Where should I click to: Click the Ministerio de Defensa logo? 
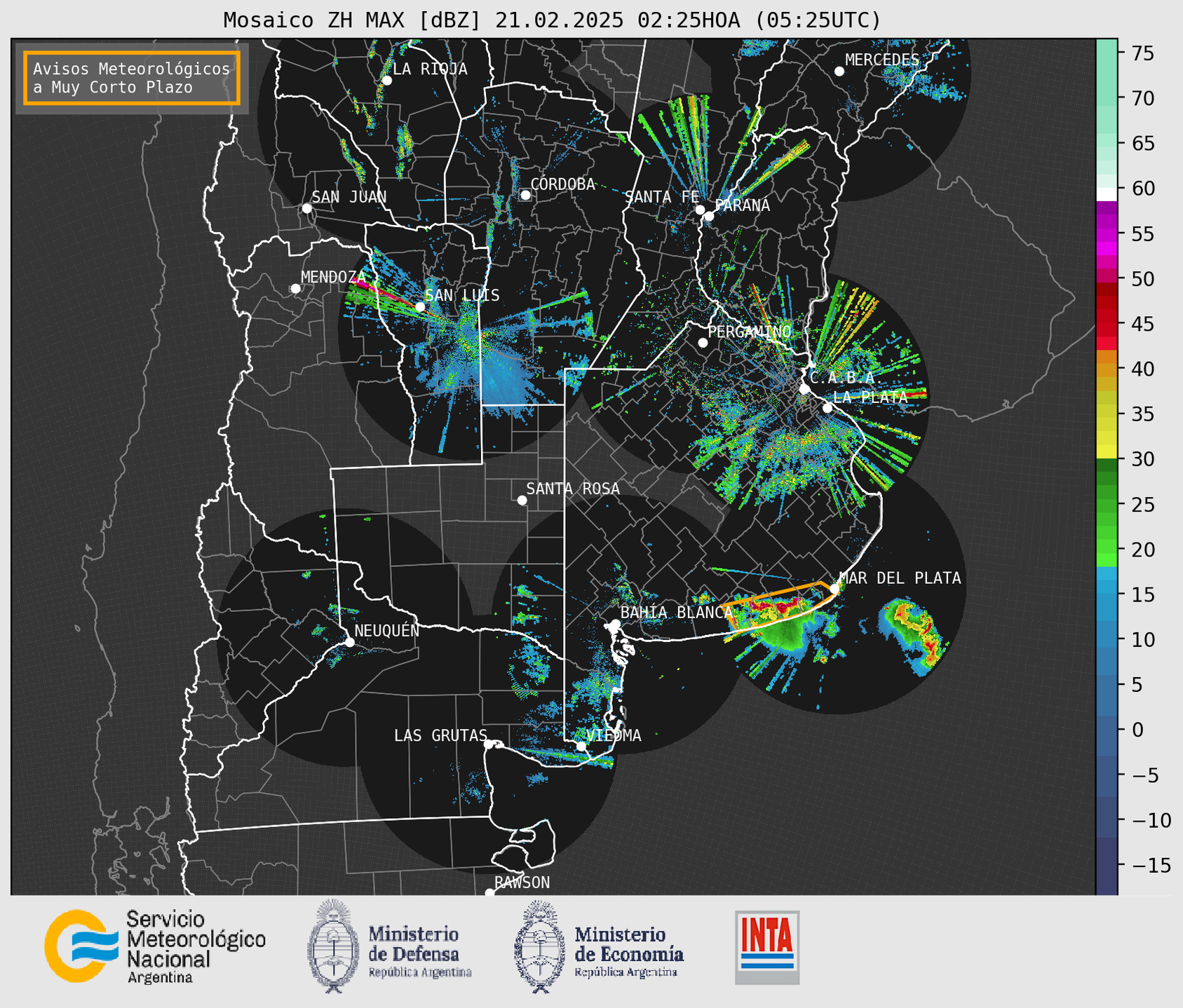pos(390,946)
